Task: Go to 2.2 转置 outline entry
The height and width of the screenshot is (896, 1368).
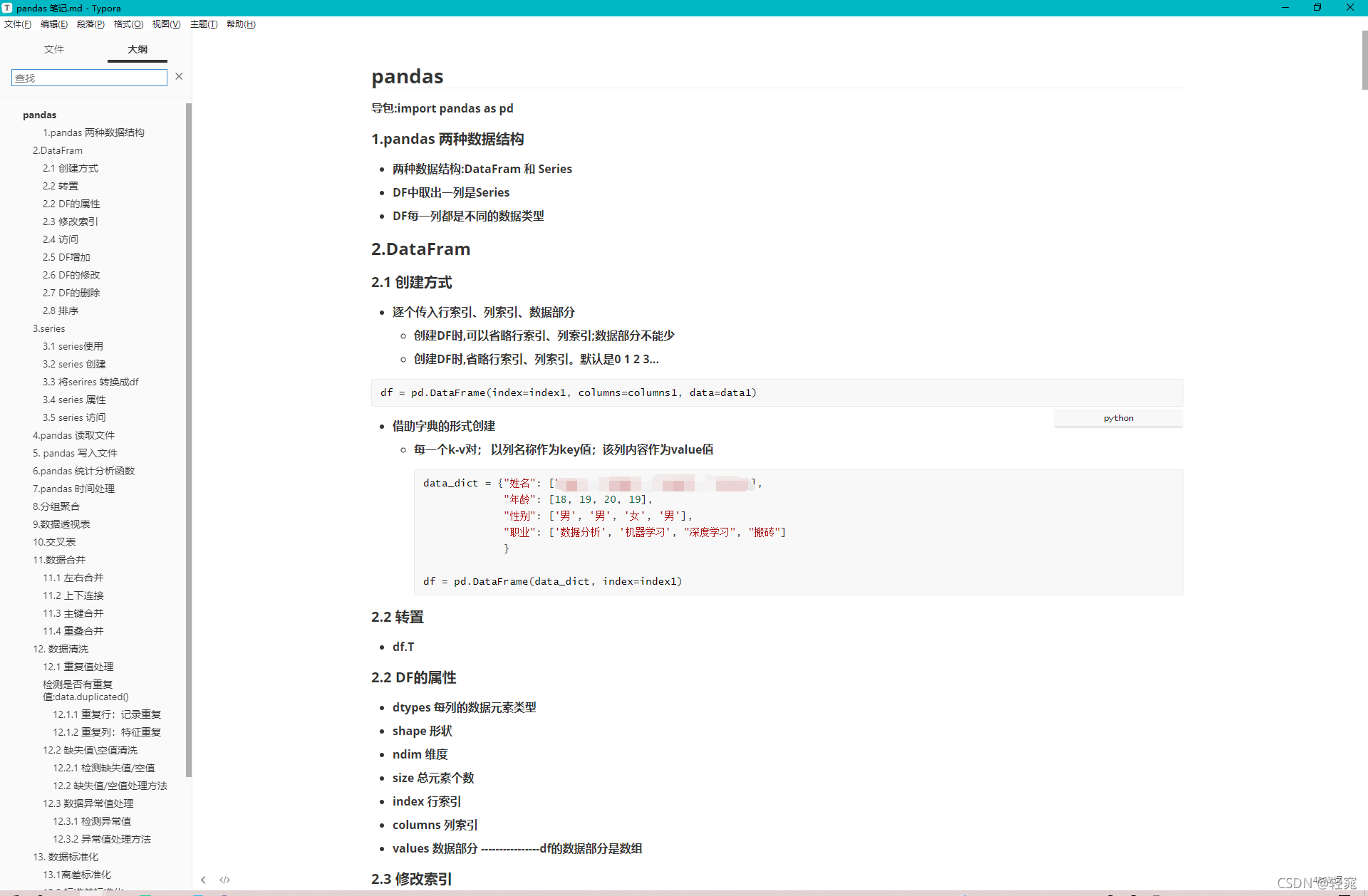Action: pos(61,186)
